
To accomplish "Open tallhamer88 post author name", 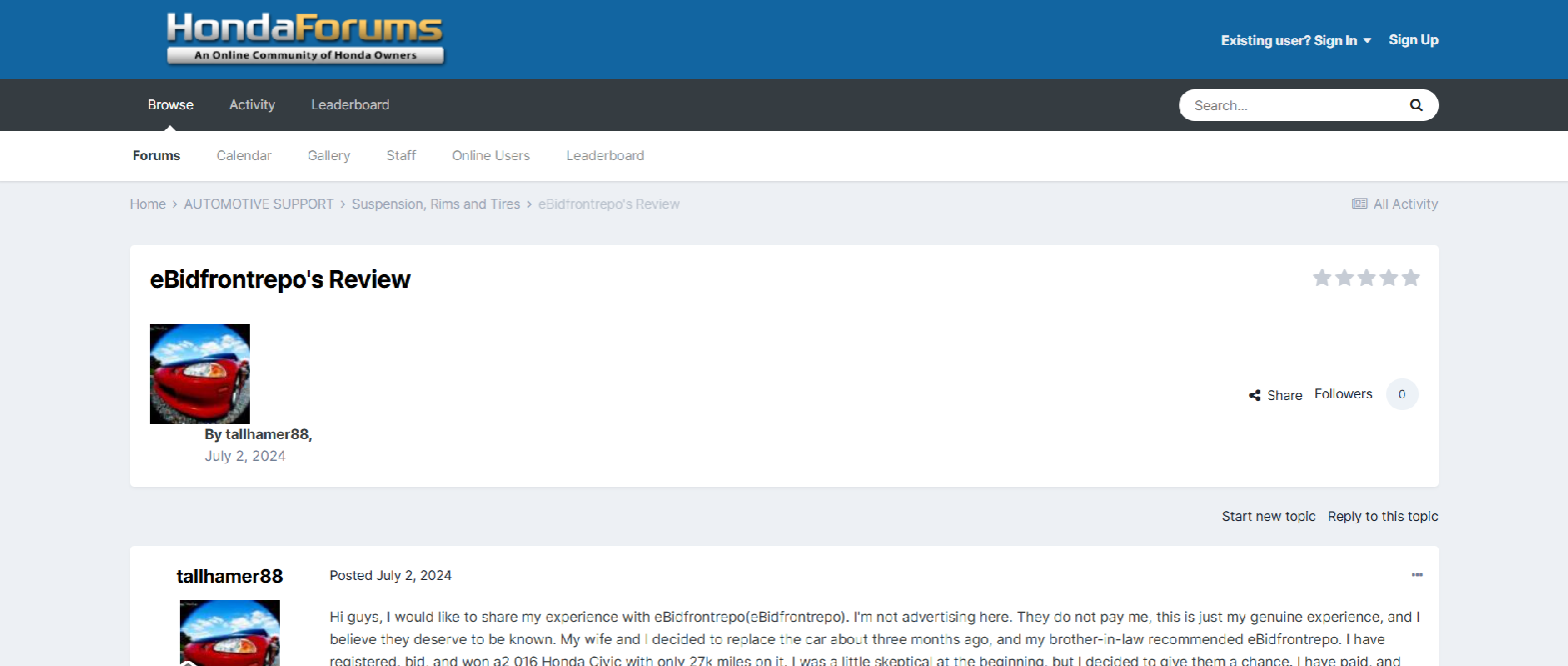I will tap(230, 576).
